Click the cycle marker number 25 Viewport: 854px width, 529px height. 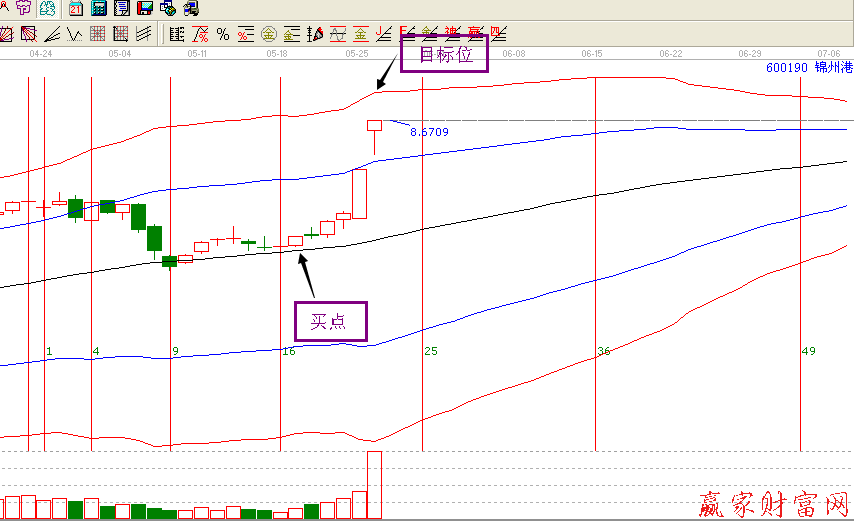[x=431, y=351]
